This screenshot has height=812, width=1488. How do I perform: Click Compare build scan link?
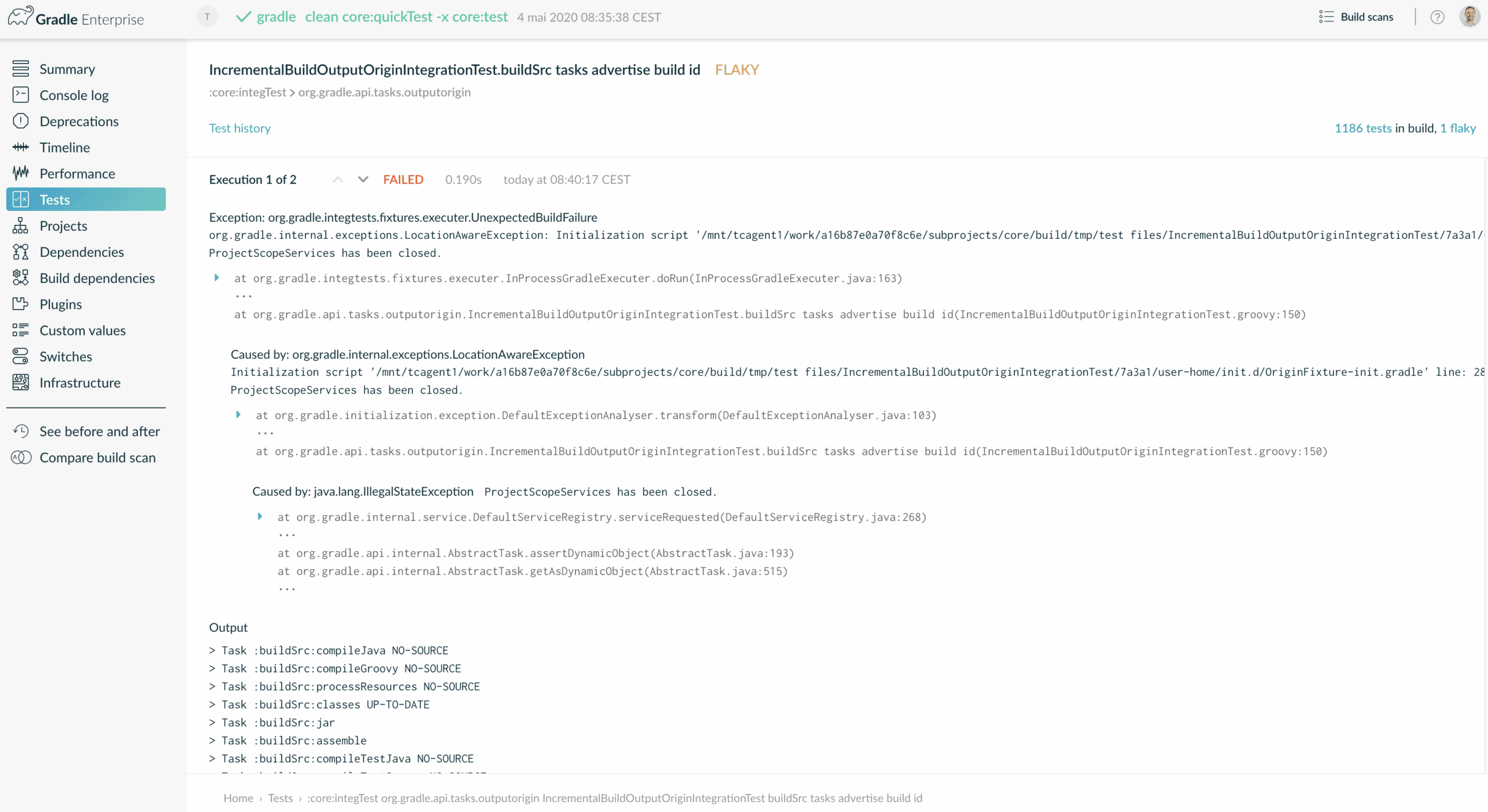point(98,457)
